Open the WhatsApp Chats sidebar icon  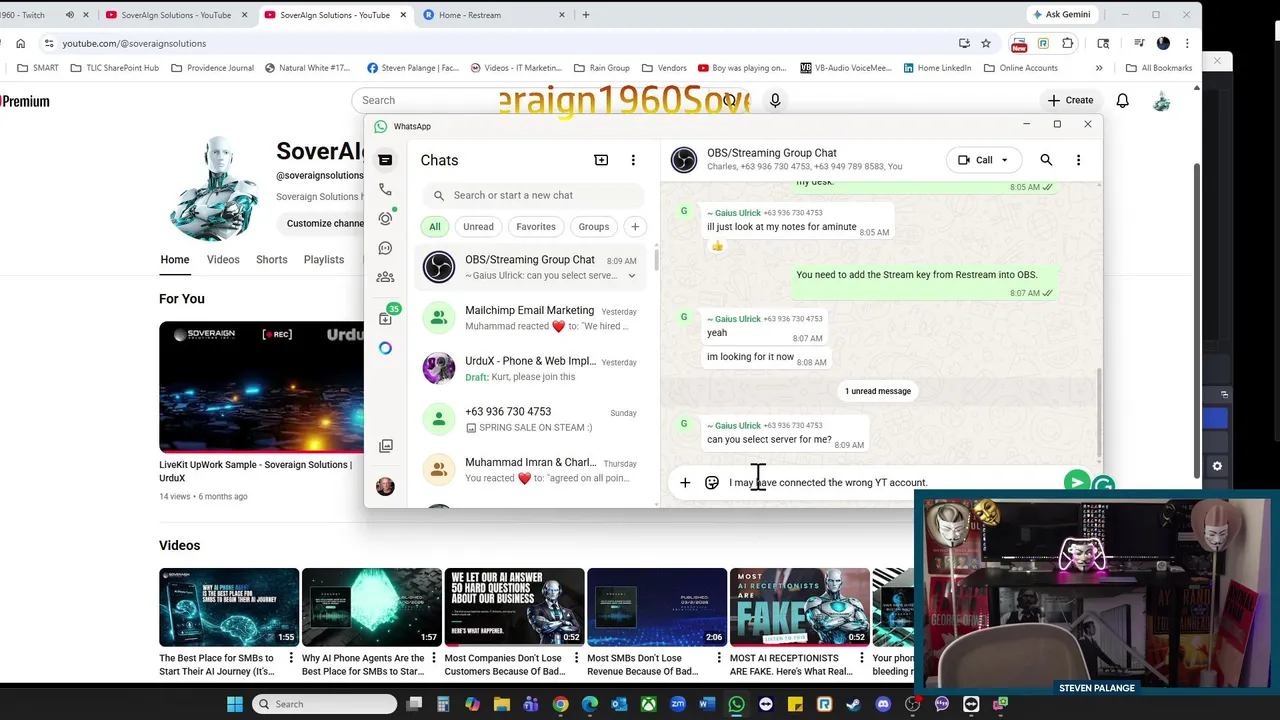click(385, 160)
